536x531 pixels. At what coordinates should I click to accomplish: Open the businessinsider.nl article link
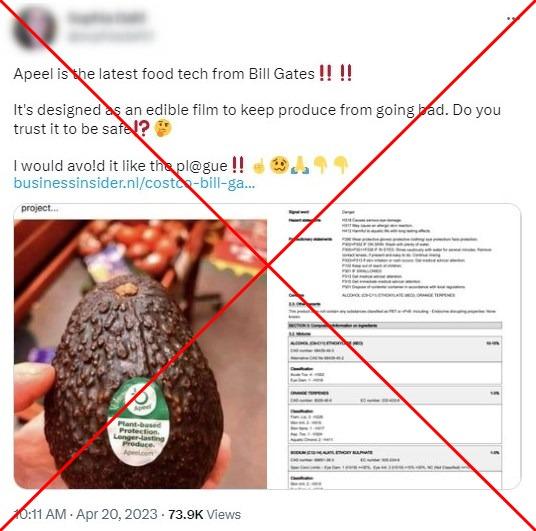[x=134, y=183]
